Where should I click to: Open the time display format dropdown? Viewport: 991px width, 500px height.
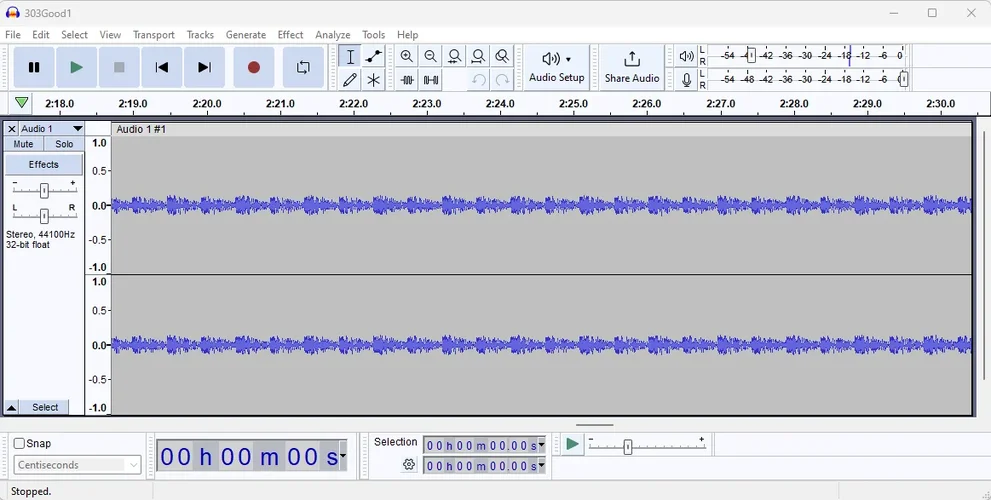(x=343, y=456)
